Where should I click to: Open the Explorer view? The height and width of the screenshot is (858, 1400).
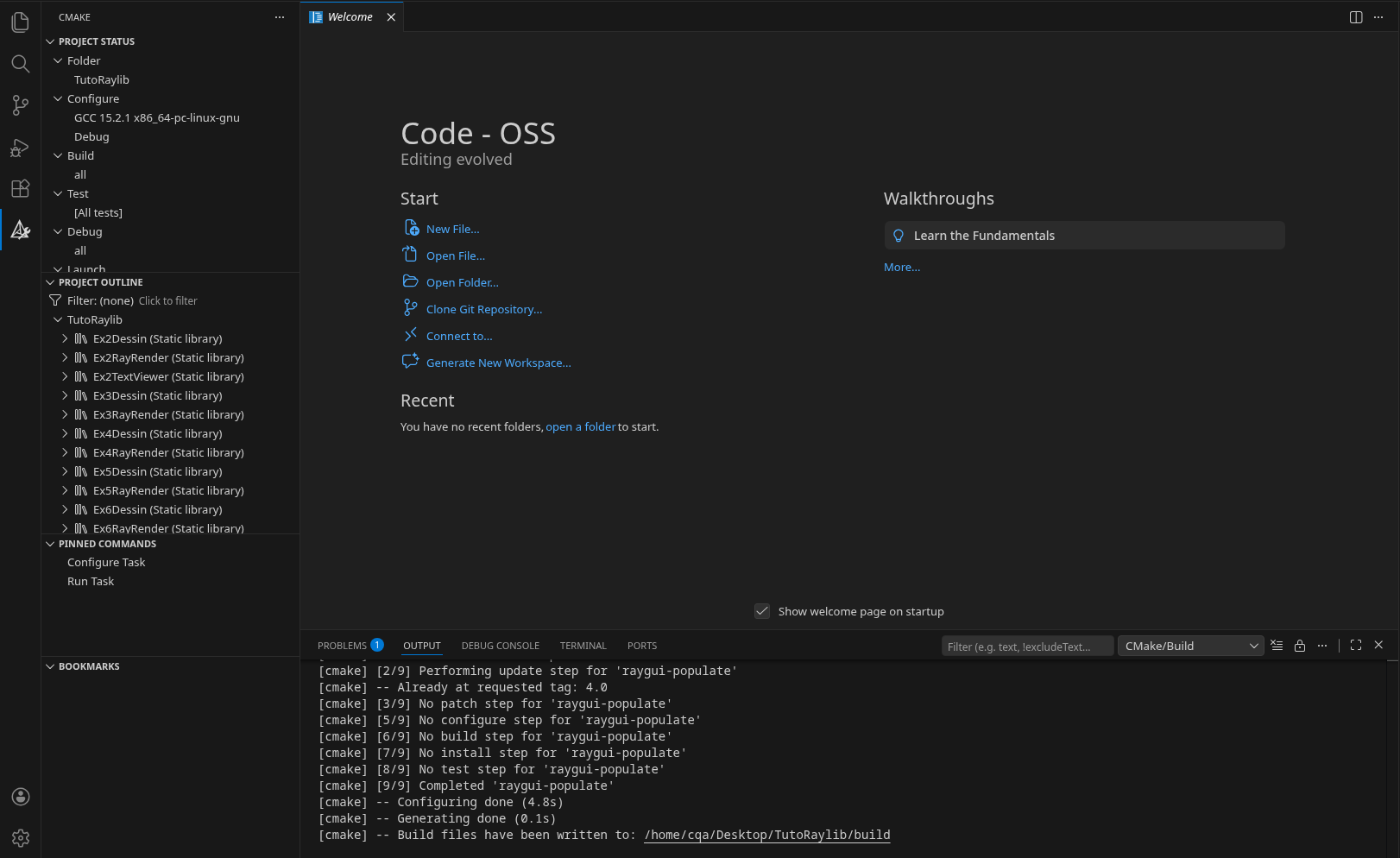coord(21,22)
